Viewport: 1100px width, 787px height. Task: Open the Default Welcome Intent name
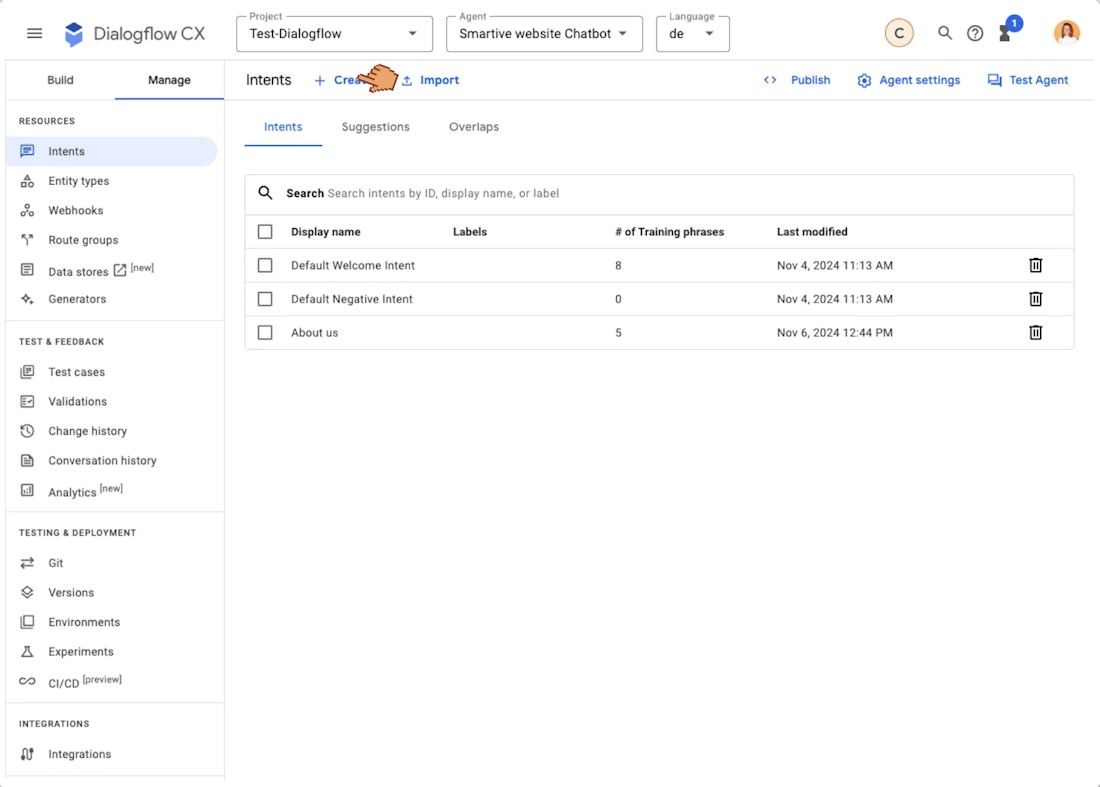coord(353,265)
